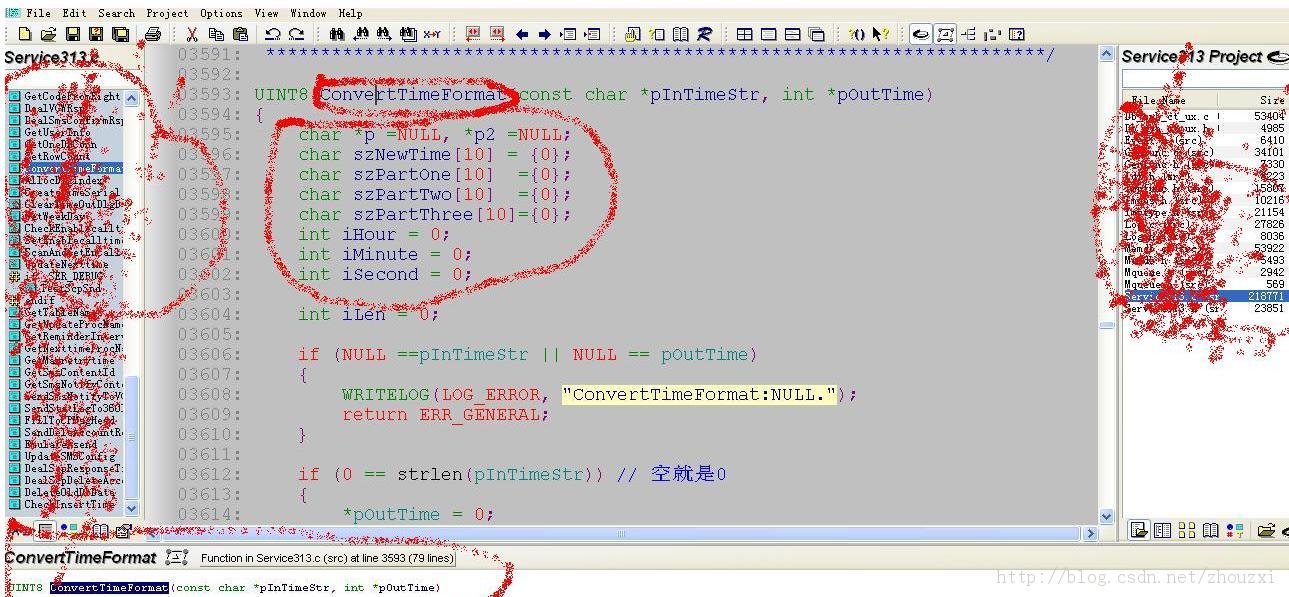Image resolution: width=1289 pixels, height=597 pixels.
Task: Open the Window menu
Action: (x=308, y=13)
